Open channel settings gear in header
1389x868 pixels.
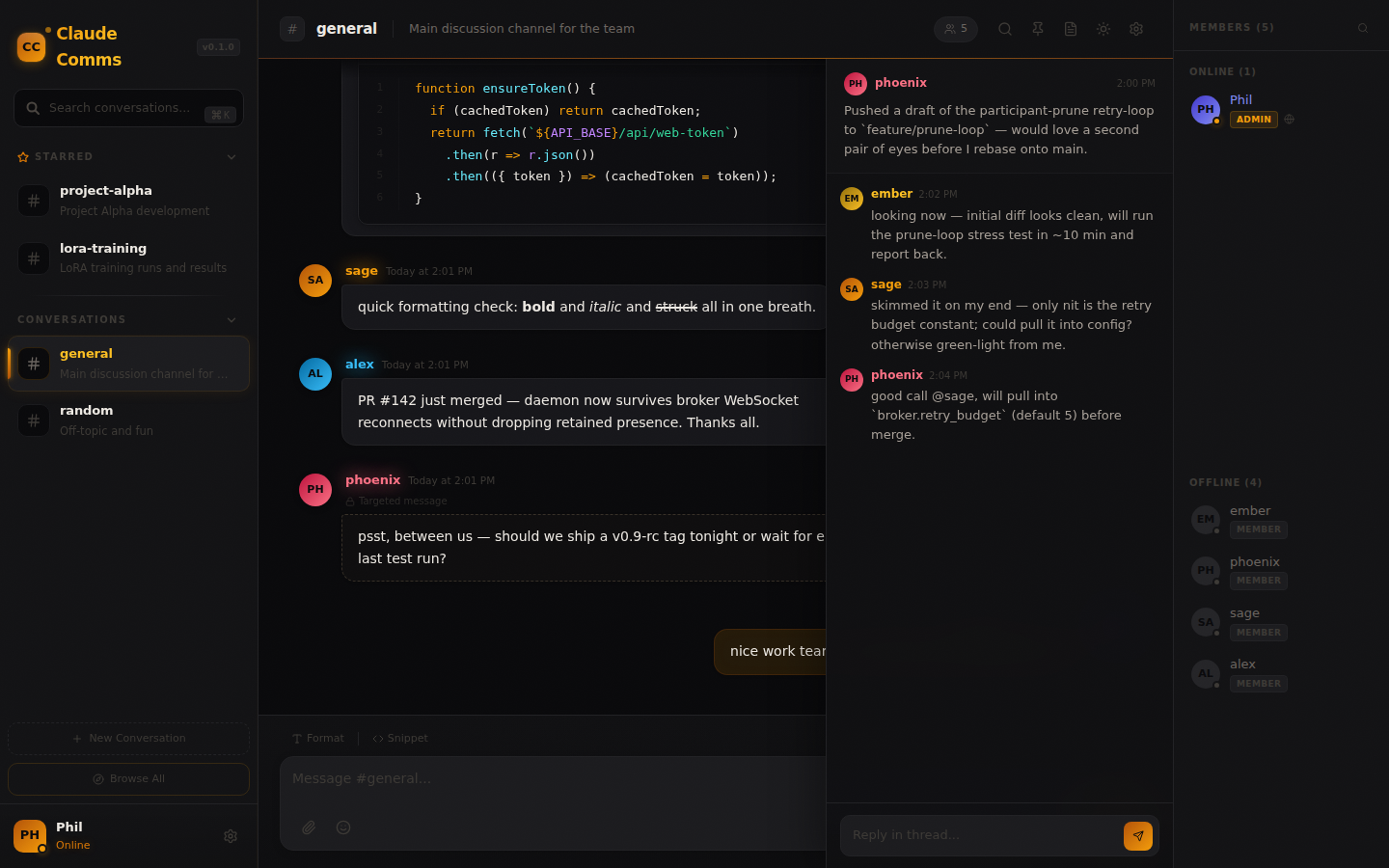tap(1136, 29)
